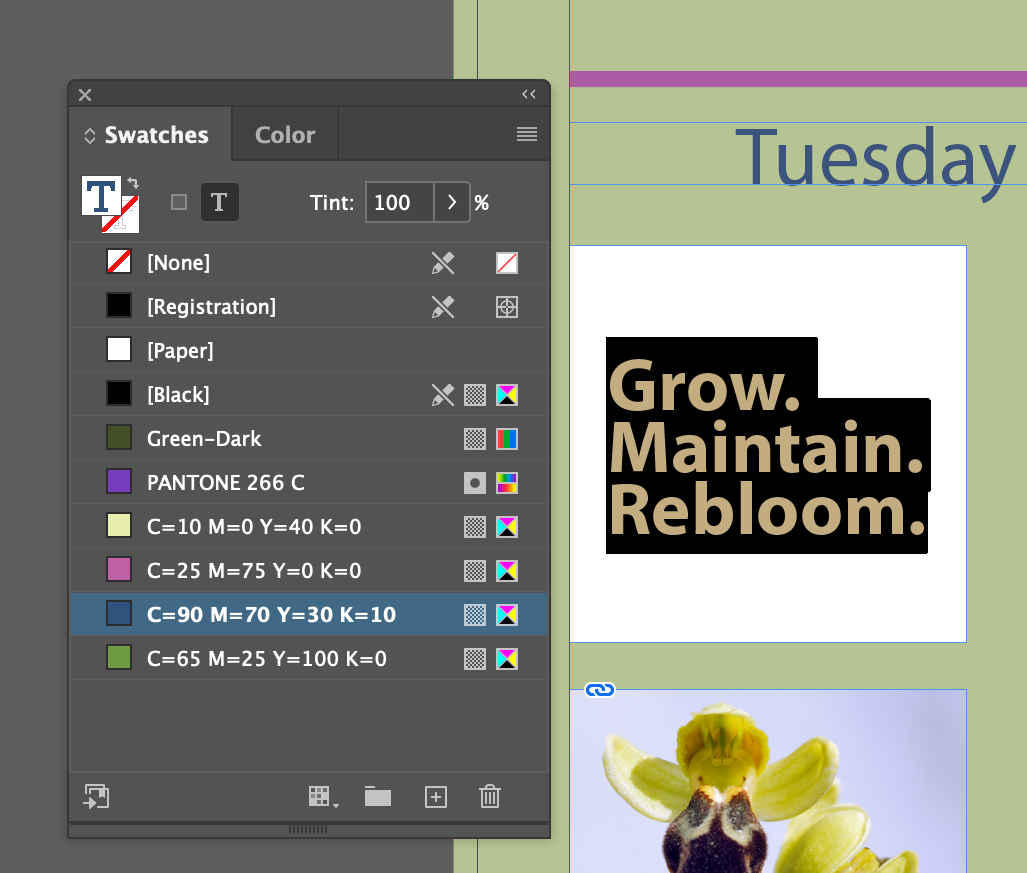Image resolution: width=1027 pixels, height=873 pixels.
Task: Click the Delete Swatch trash icon
Action: 490,796
